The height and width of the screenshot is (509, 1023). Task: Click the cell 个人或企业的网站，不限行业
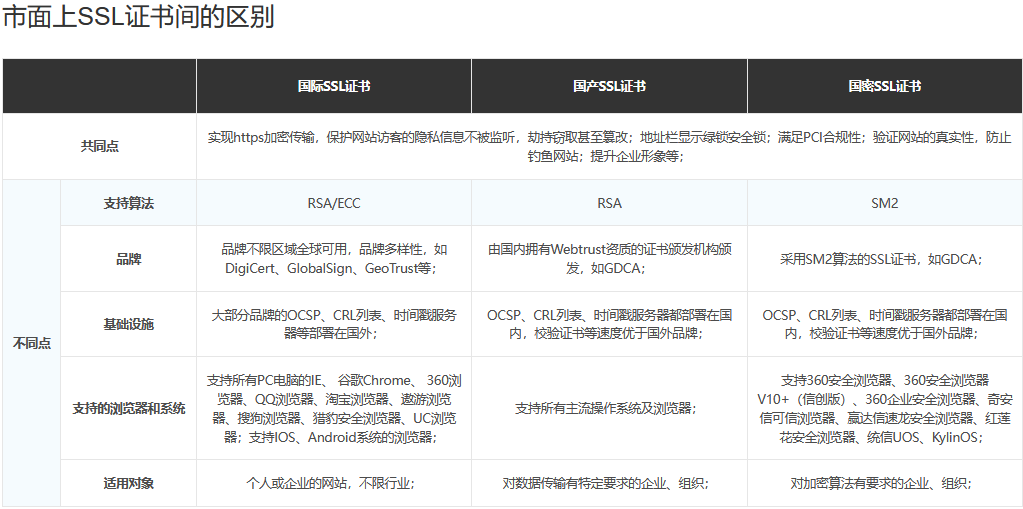tap(334, 484)
